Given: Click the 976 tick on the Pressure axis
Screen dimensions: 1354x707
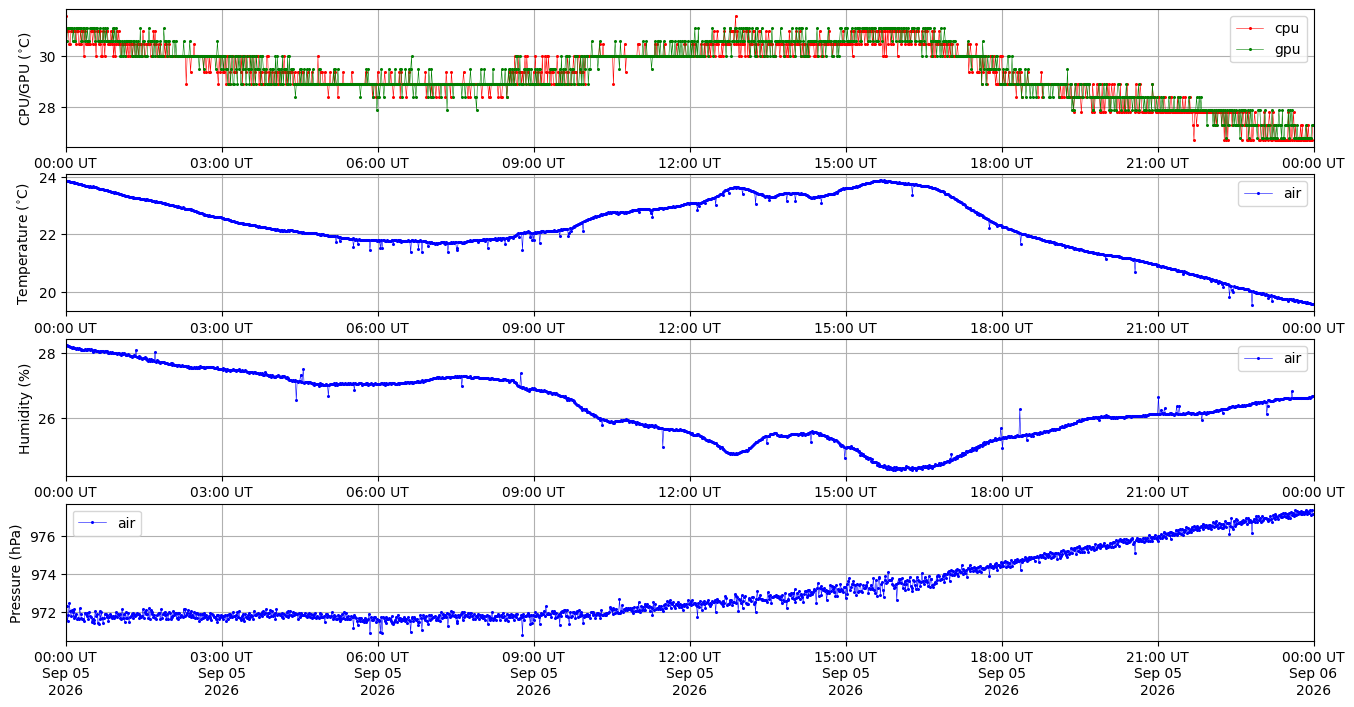Looking at the screenshot, I should 47,537.
